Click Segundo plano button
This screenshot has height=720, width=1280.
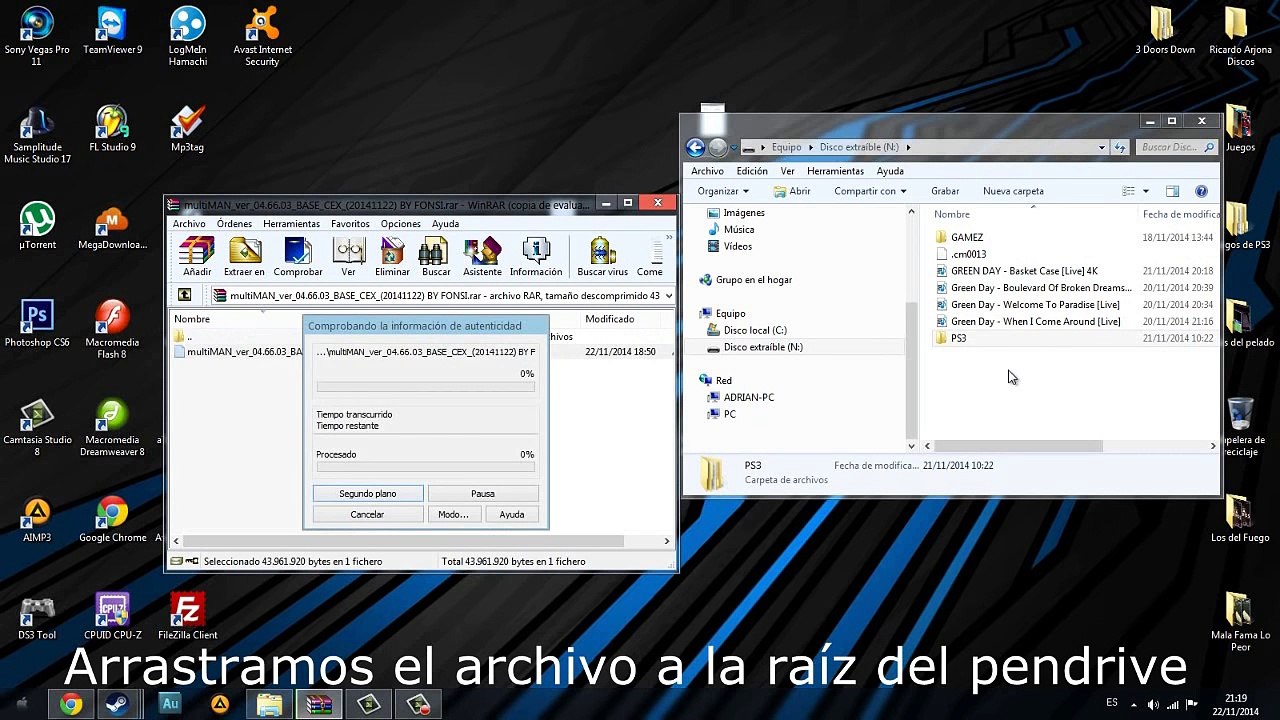(x=368, y=494)
